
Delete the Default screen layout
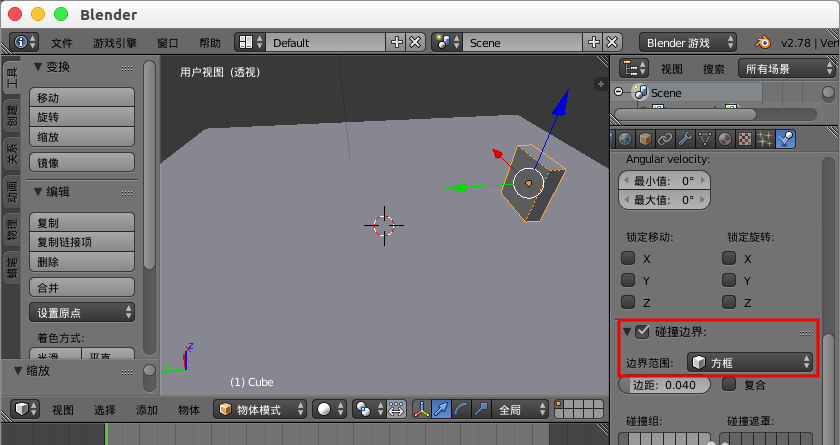[415, 42]
